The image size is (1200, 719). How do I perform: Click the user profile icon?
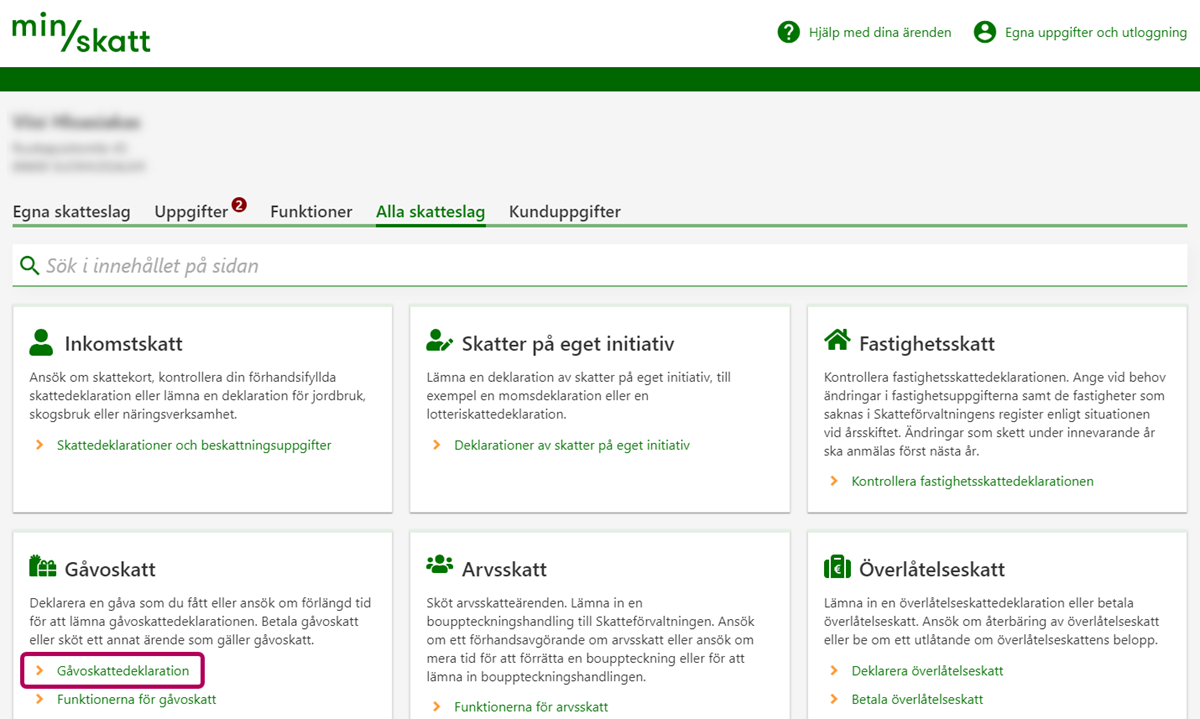[985, 32]
